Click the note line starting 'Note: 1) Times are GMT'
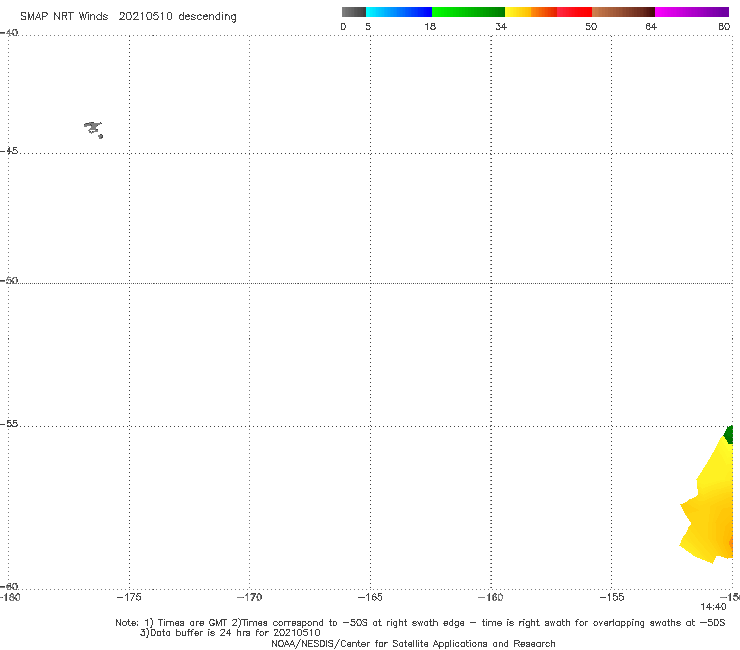This screenshot has height=650, width=740. 420,623
